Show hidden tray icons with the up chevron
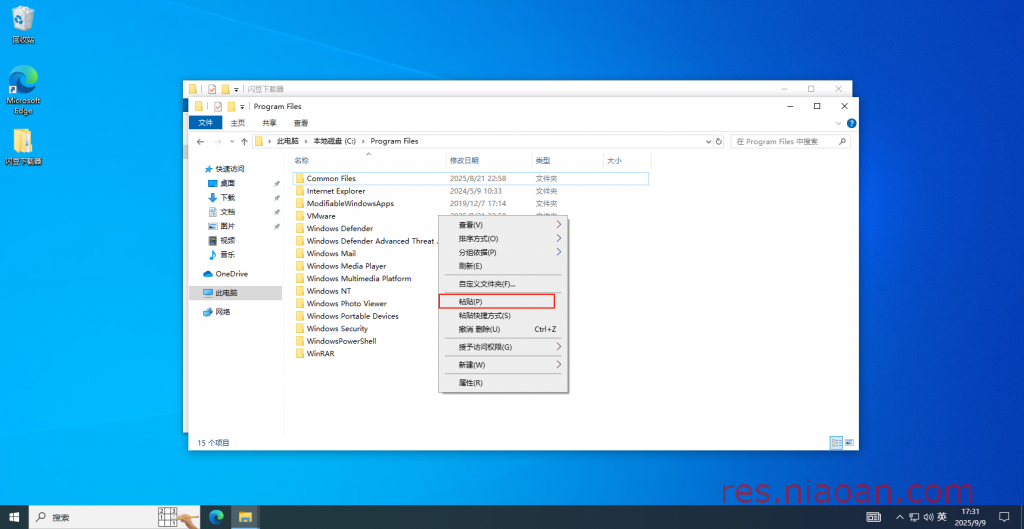Image resolution: width=1024 pixels, height=529 pixels. (900, 517)
